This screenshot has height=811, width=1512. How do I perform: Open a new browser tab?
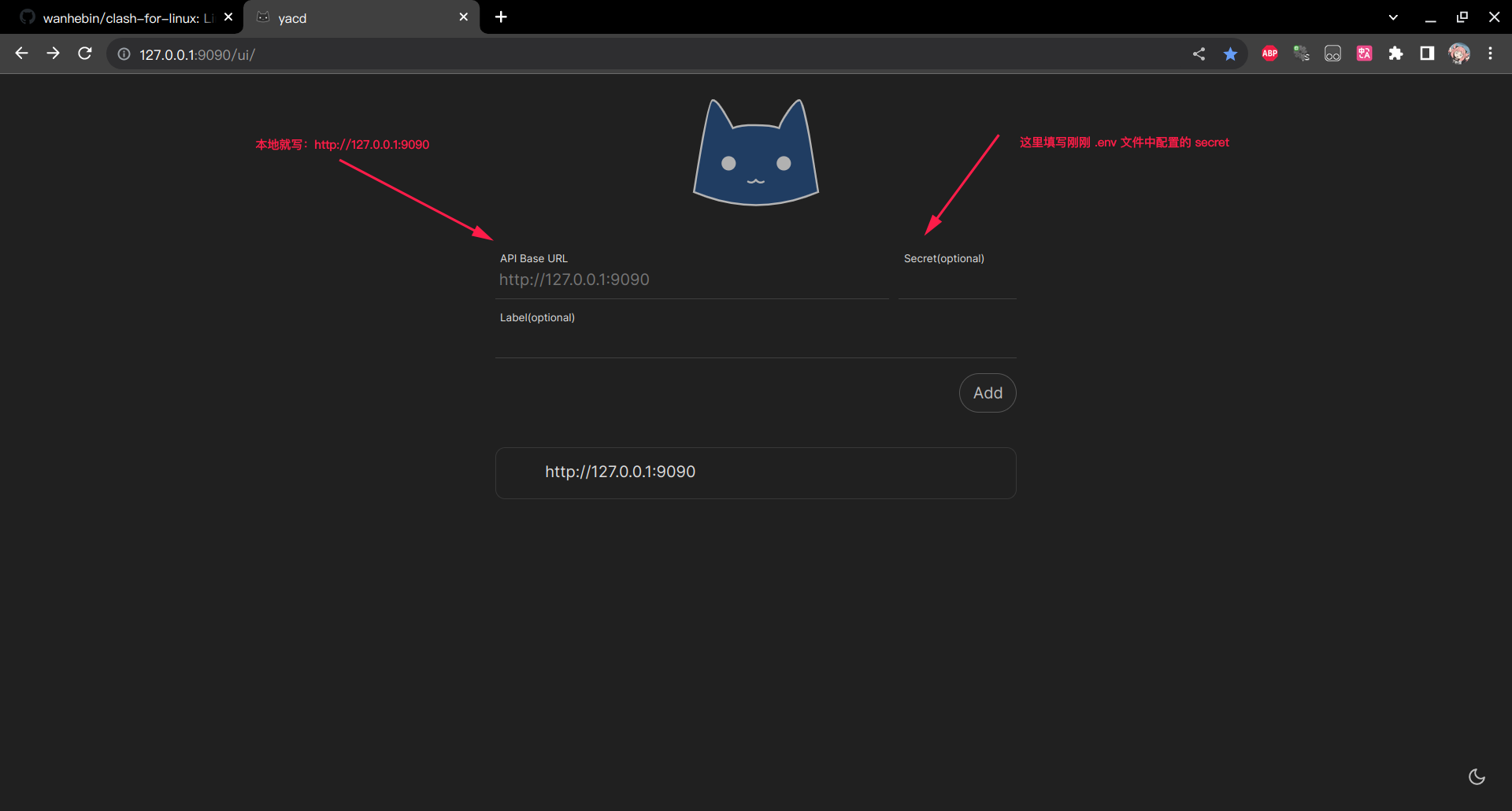[x=501, y=17]
